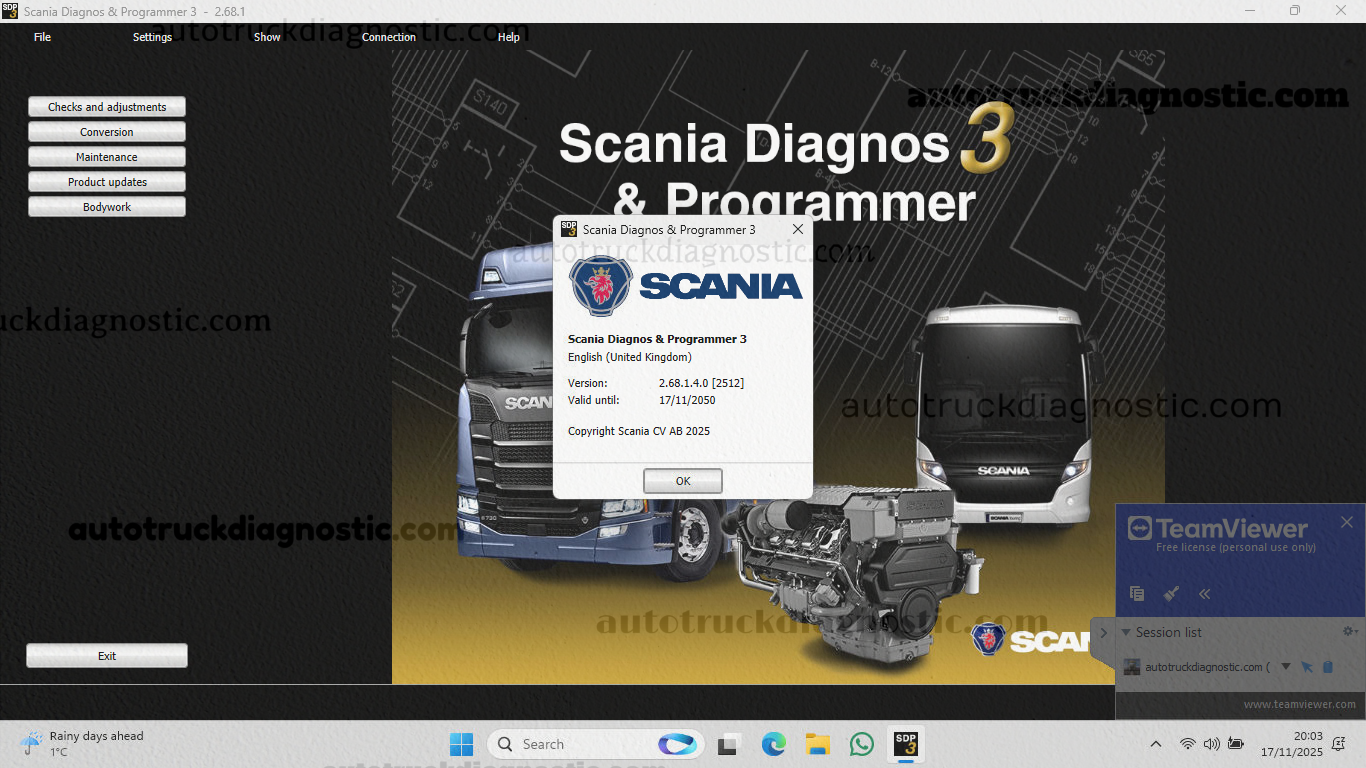Select the TeamViewer whiteboard brush icon
Viewport: 1366px width, 768px height.
coord(1170,593)
